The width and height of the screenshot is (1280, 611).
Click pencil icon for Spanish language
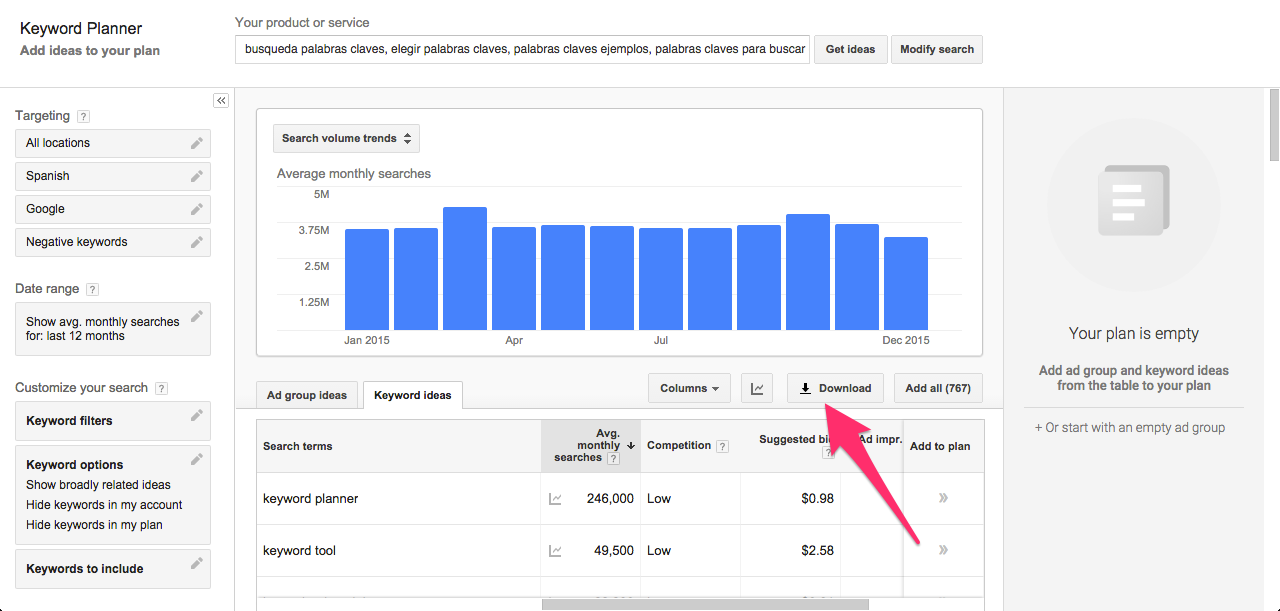point(197,176)
